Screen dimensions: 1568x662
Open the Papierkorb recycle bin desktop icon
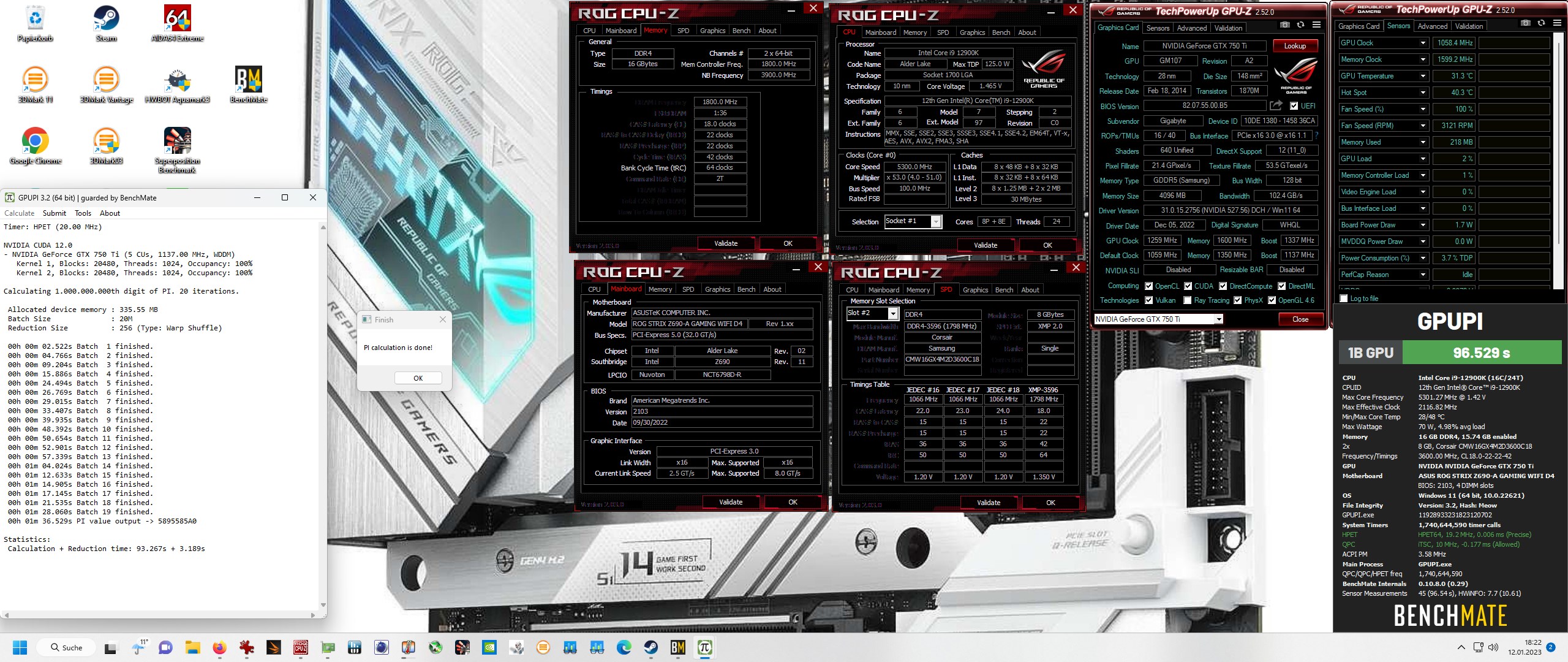[35, 23]
